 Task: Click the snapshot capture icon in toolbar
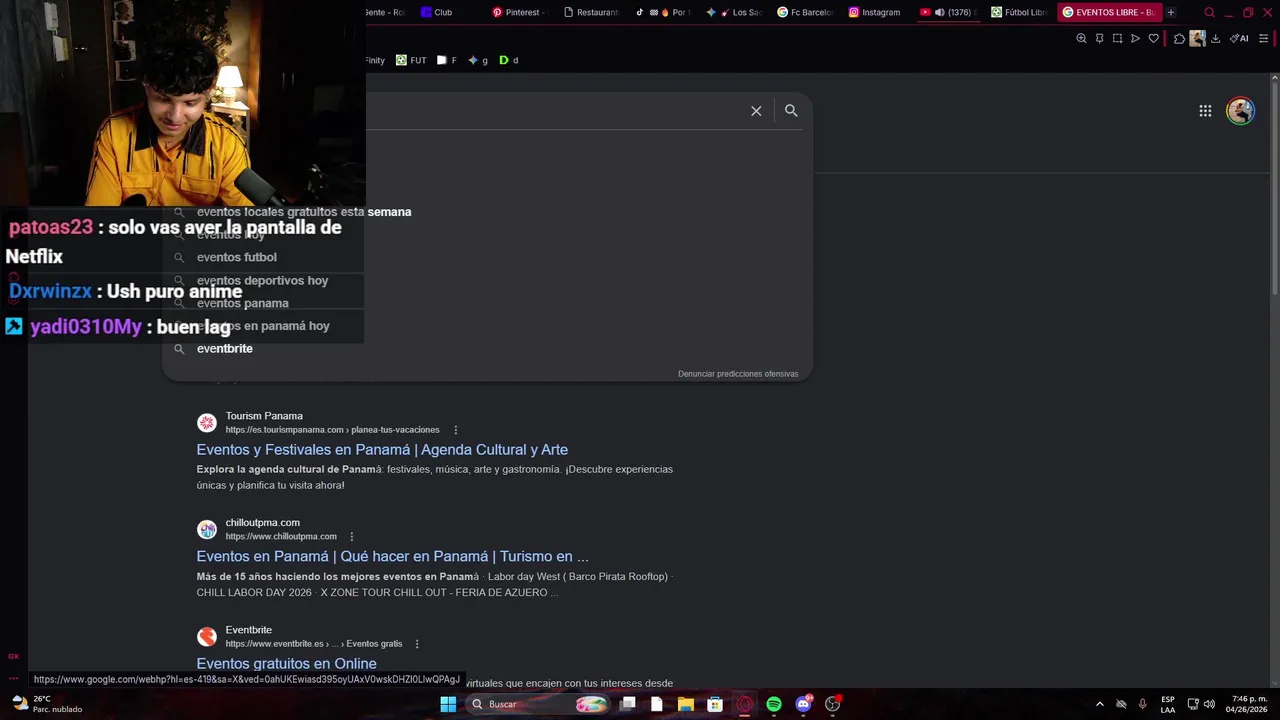(1117, 39)
